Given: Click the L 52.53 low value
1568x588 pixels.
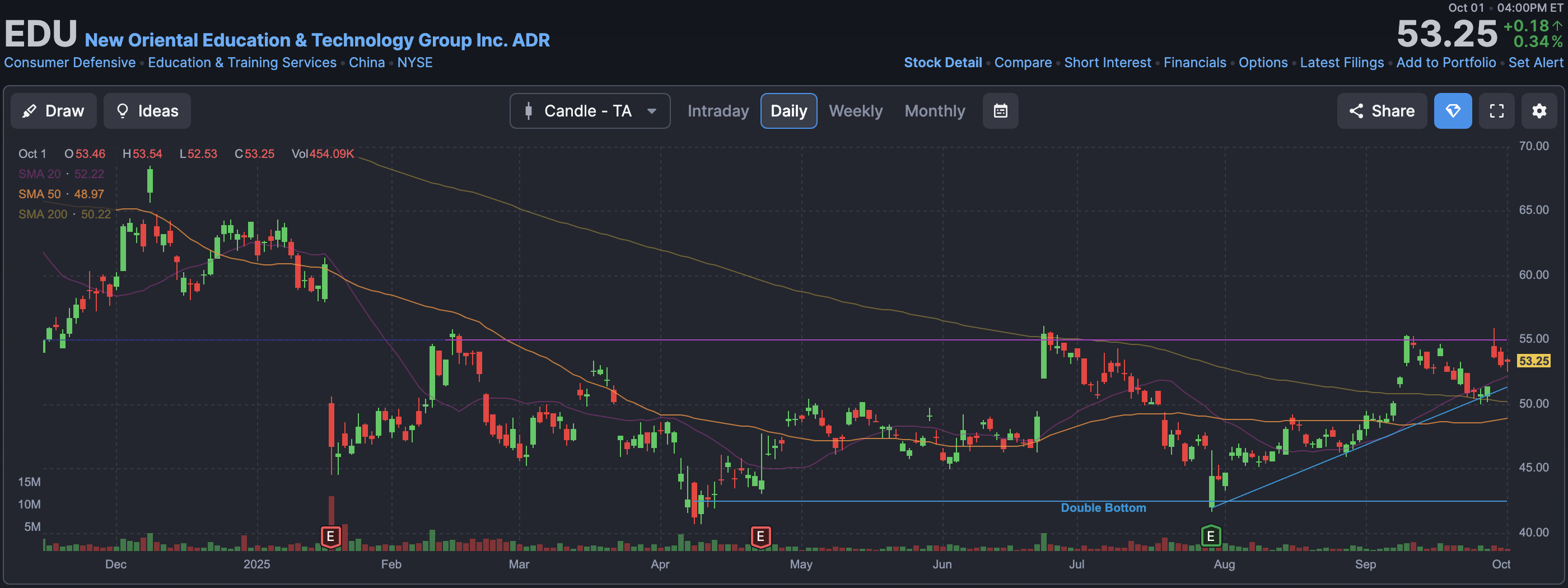Looking at the screenshot, I should [198, 154].
